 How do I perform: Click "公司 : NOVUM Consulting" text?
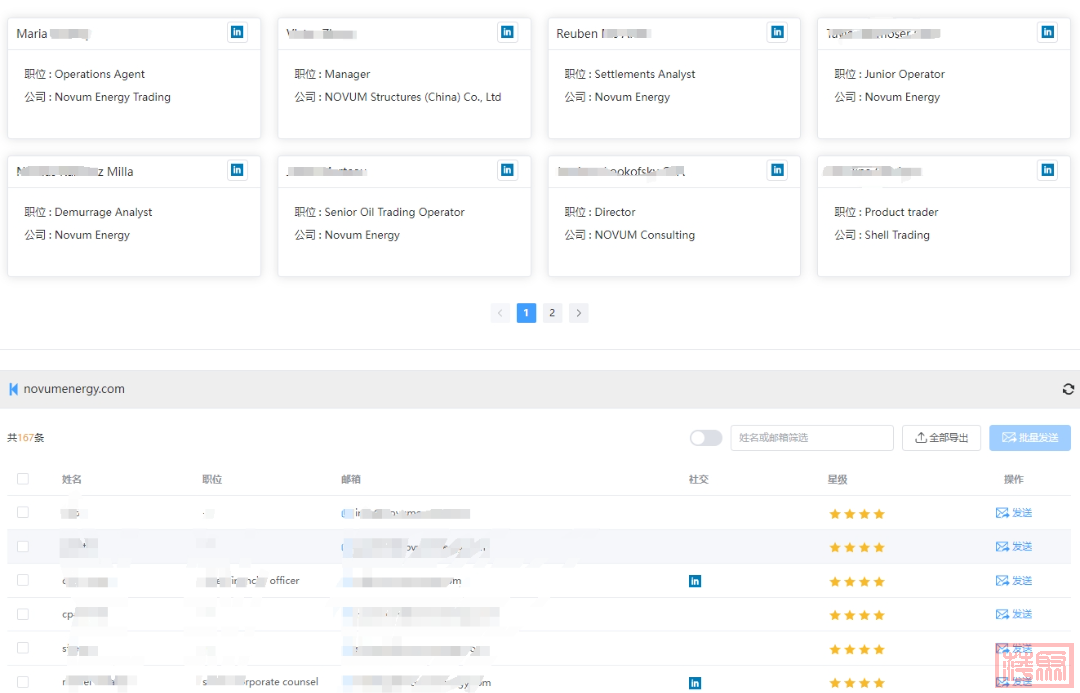coord(630,235)
